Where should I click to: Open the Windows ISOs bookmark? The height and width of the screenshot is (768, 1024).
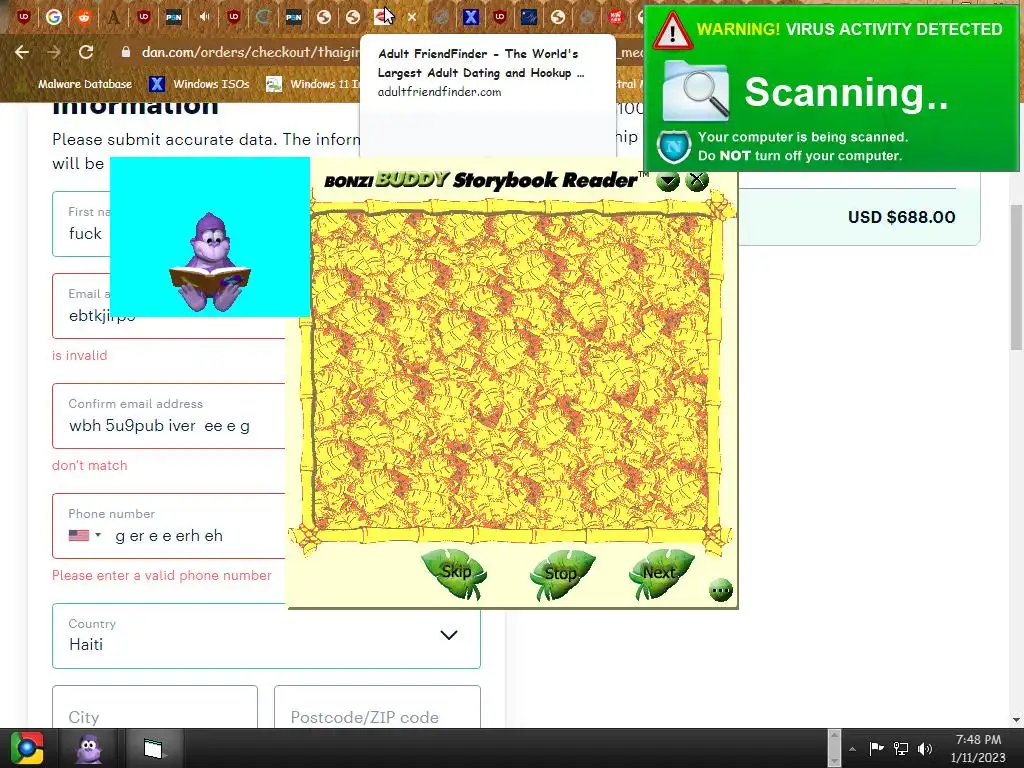pyautogui.click(x=200, y=84)
